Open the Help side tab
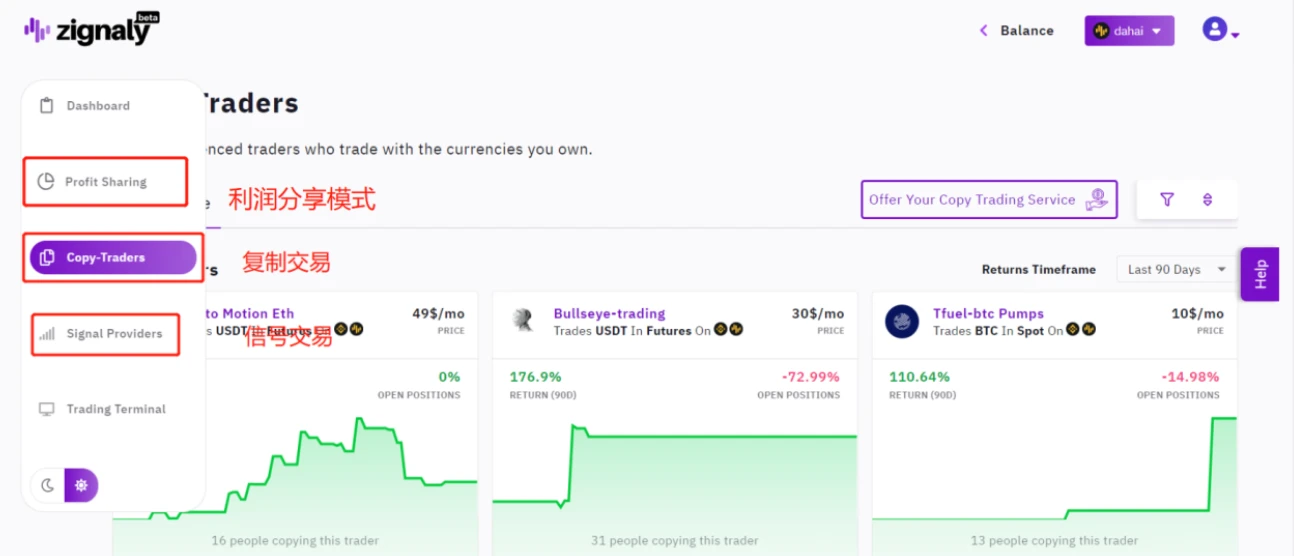 click(1259, 274)
